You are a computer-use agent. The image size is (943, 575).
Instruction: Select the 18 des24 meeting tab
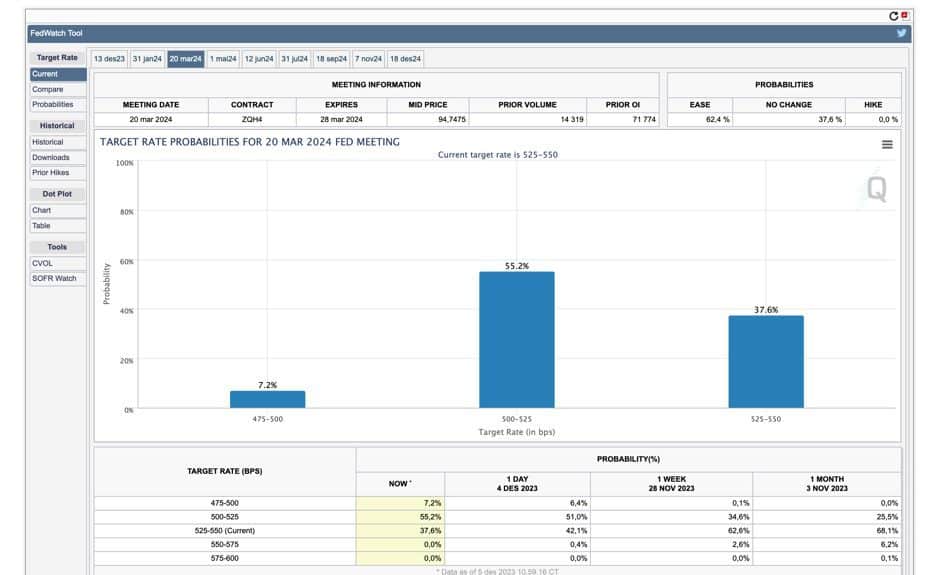[405, 59]
